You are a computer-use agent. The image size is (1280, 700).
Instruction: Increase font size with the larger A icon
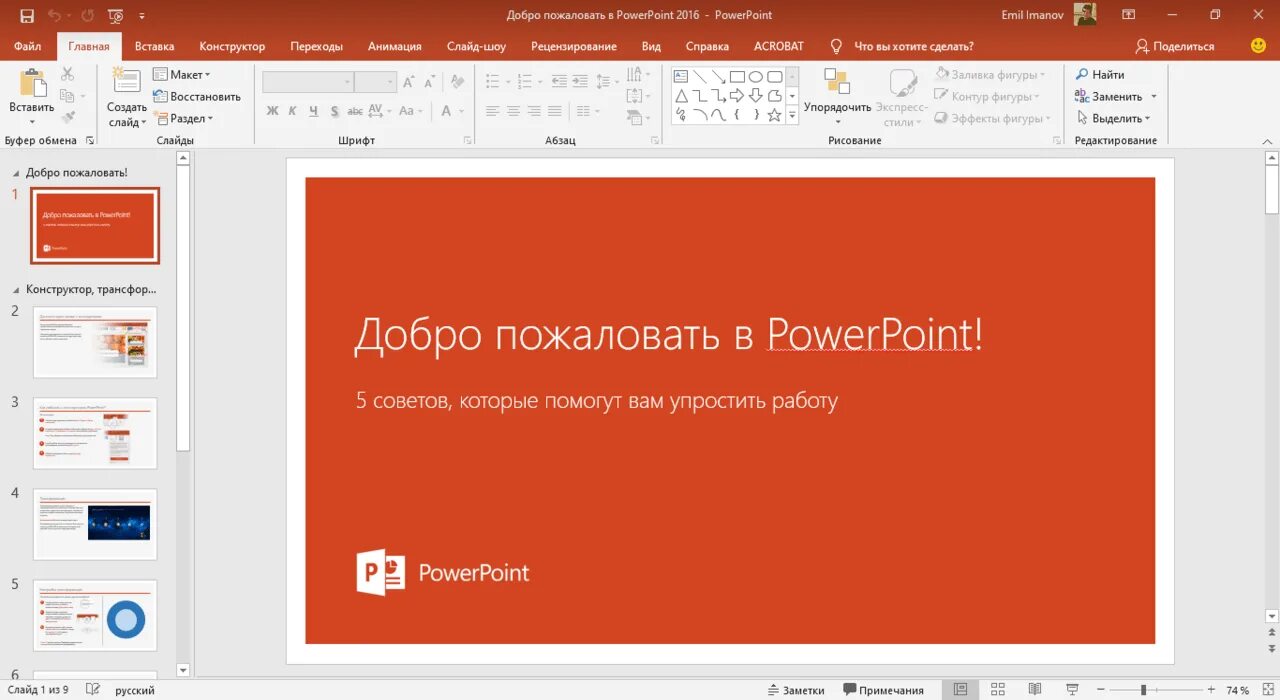coord(409,81)
